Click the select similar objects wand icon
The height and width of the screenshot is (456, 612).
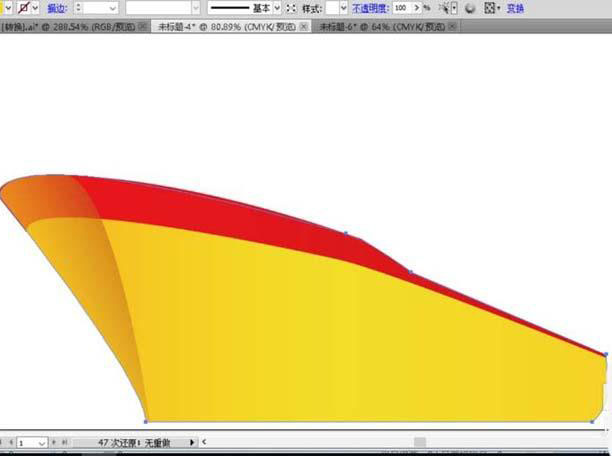[444, 8]
